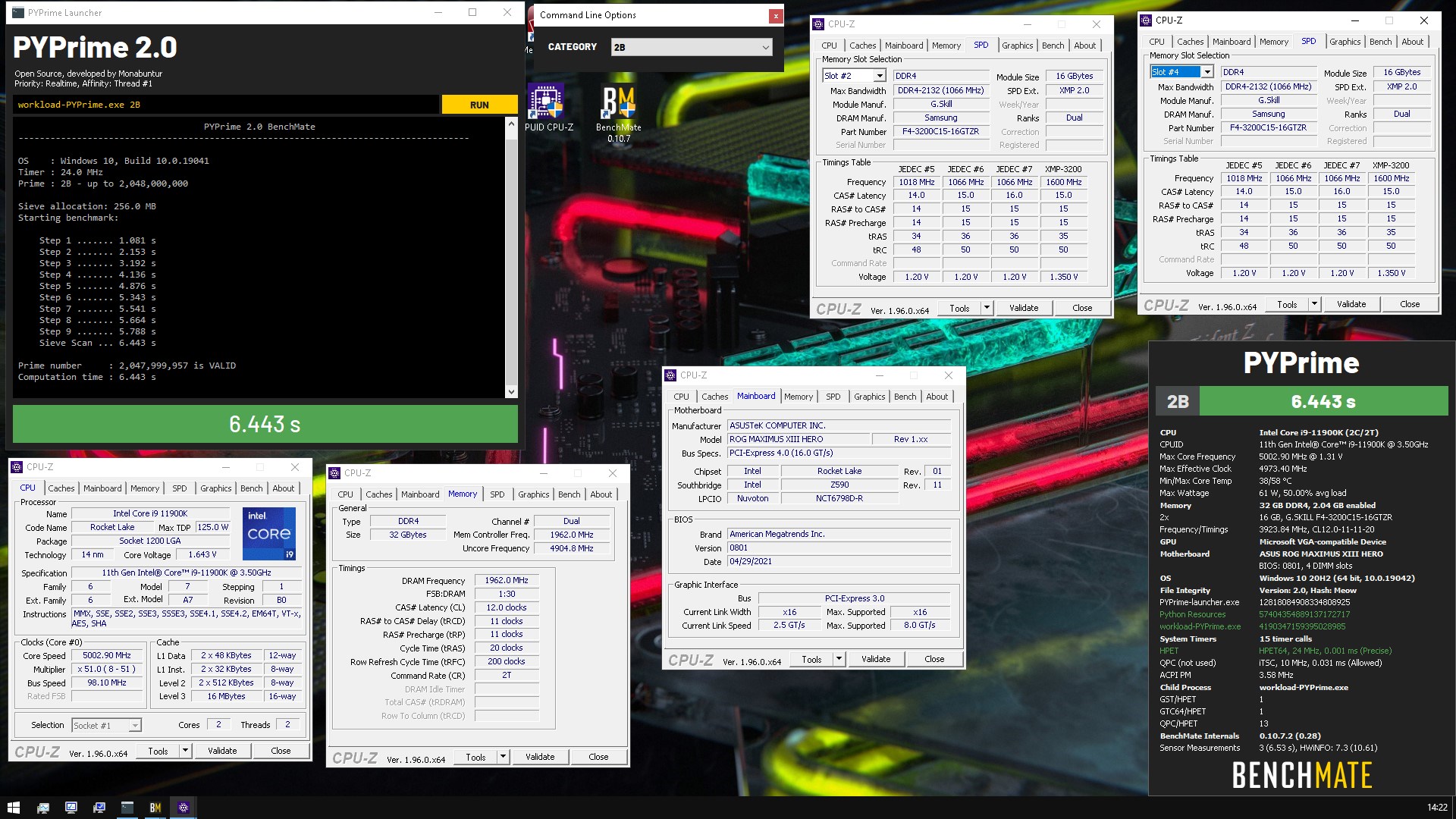Click the PYPrime Launcher title bar icon

point(18,13)
